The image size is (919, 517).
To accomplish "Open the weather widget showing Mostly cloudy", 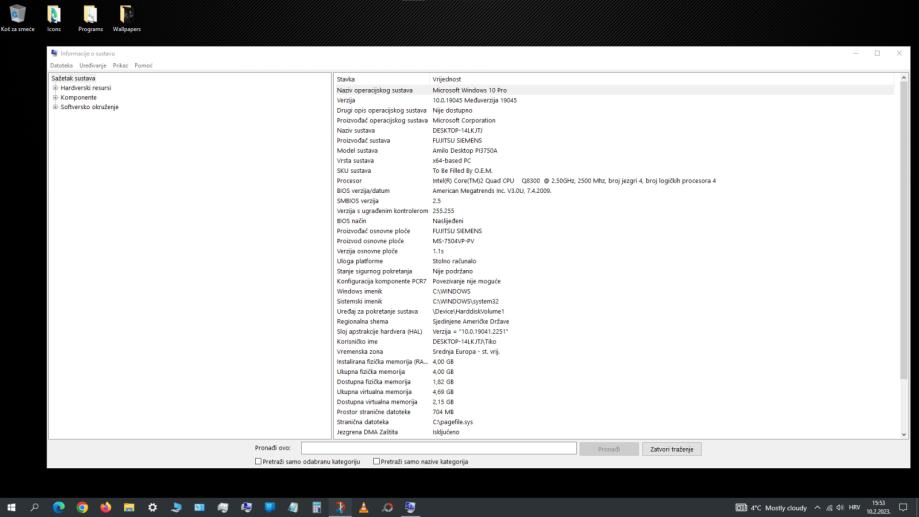I will [x=771, y=508].
